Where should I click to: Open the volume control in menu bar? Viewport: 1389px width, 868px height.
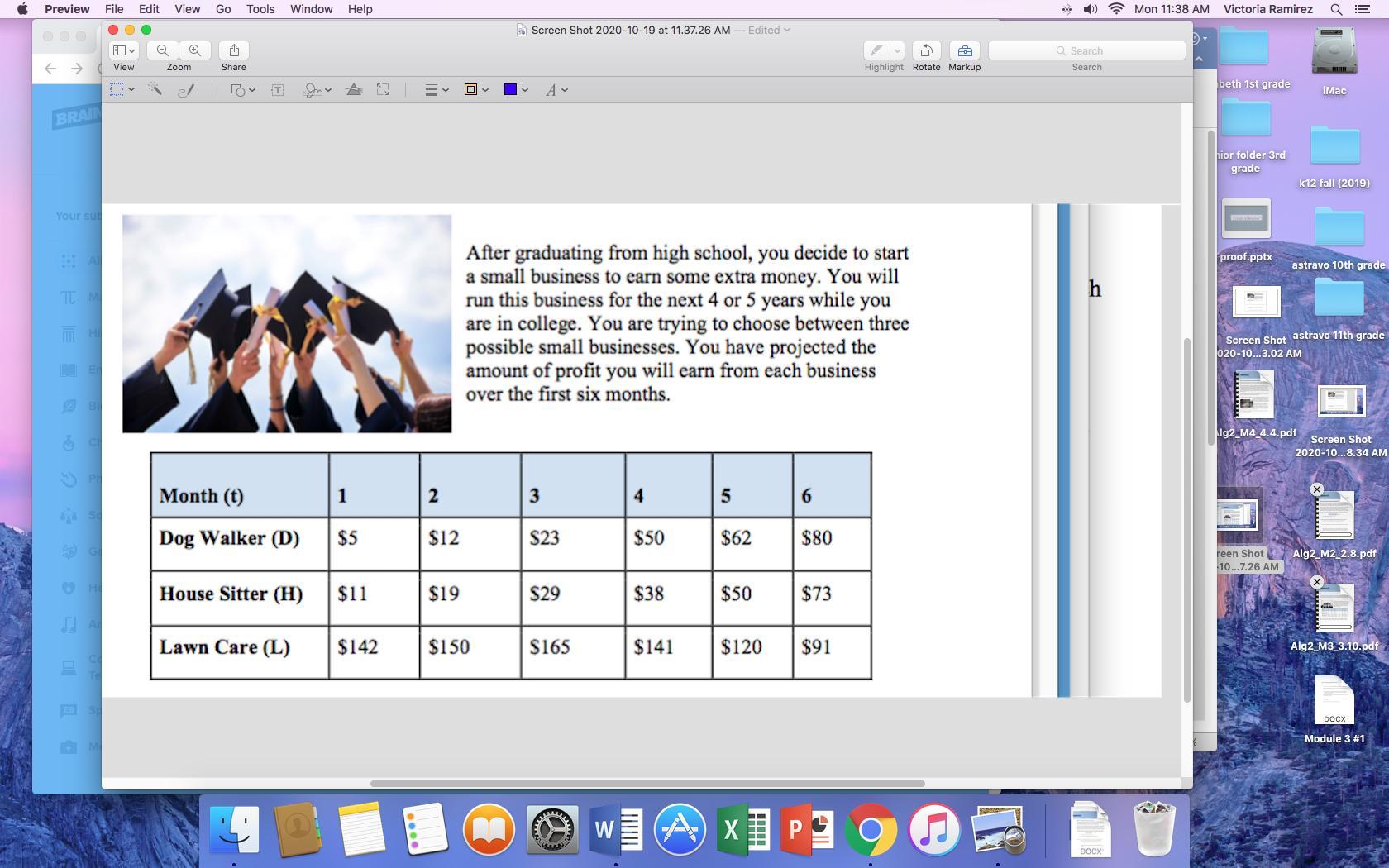(1091, 9)
